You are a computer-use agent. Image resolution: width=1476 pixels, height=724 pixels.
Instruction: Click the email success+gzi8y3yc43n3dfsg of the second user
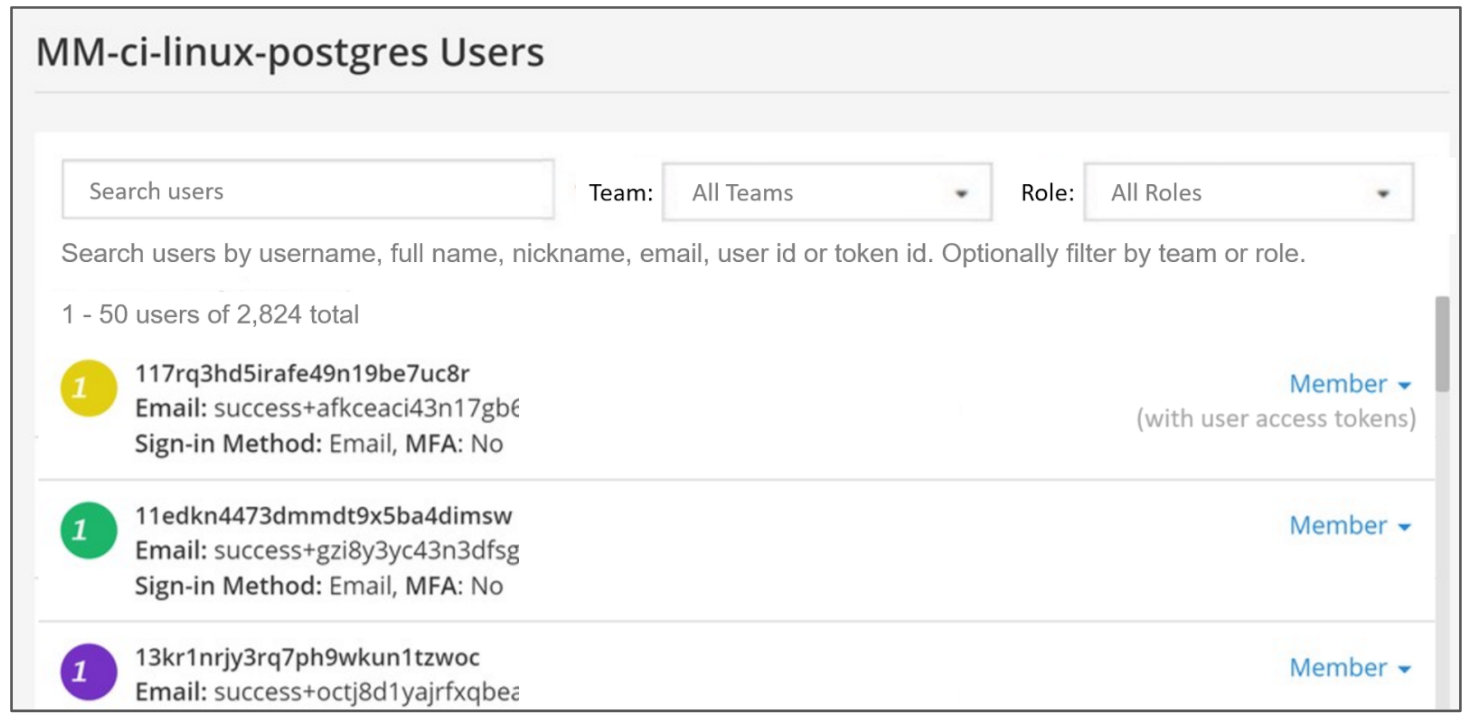(x=366, y=551)
